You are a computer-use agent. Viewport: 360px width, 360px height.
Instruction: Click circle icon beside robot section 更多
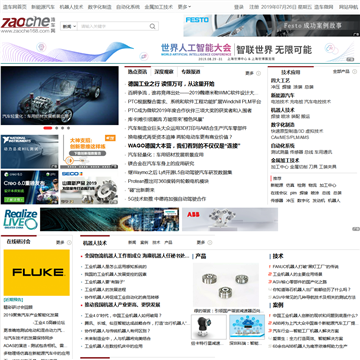[x=210, y=242]
